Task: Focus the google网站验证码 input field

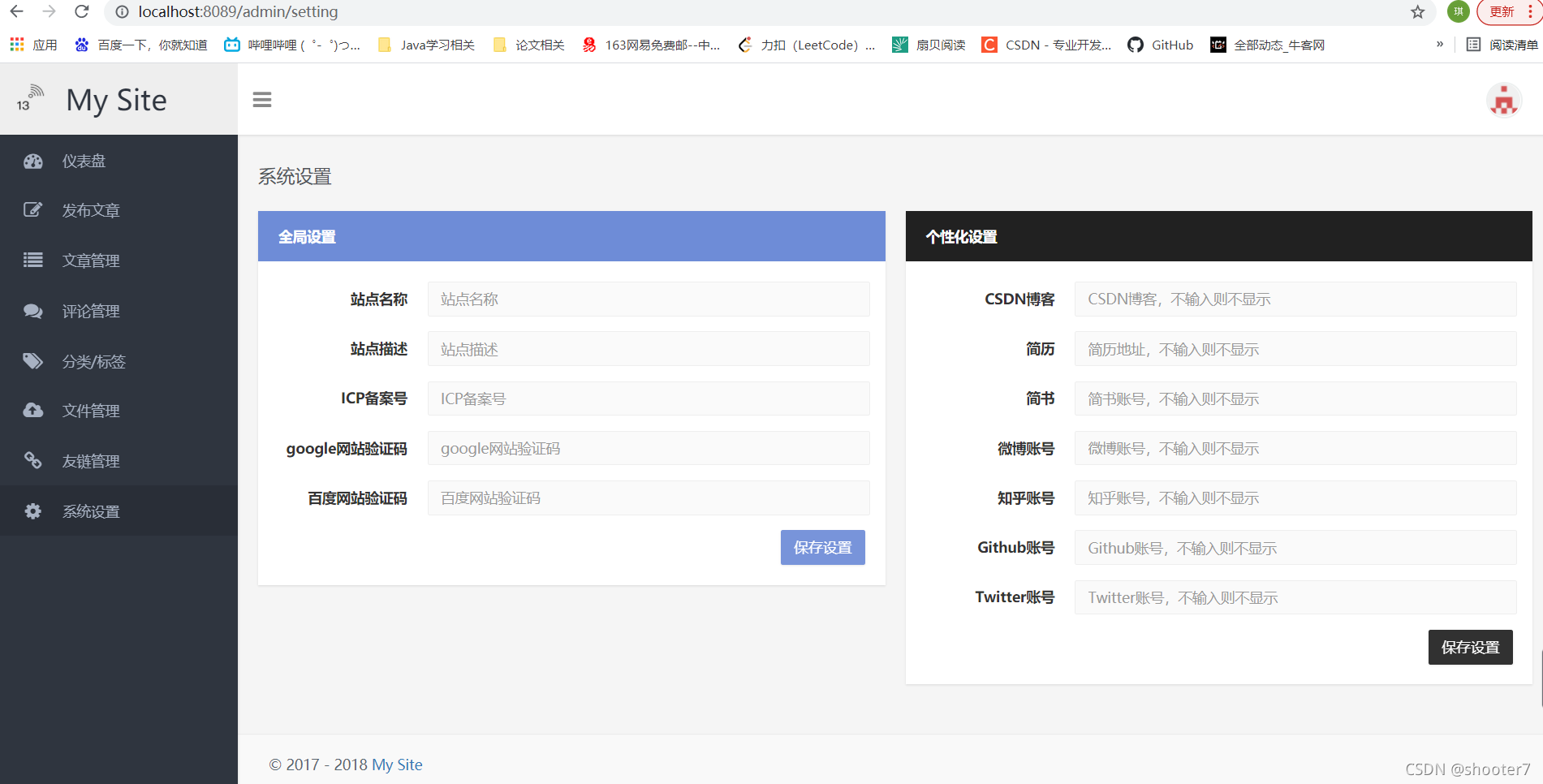Action: (x=649, y=448)
